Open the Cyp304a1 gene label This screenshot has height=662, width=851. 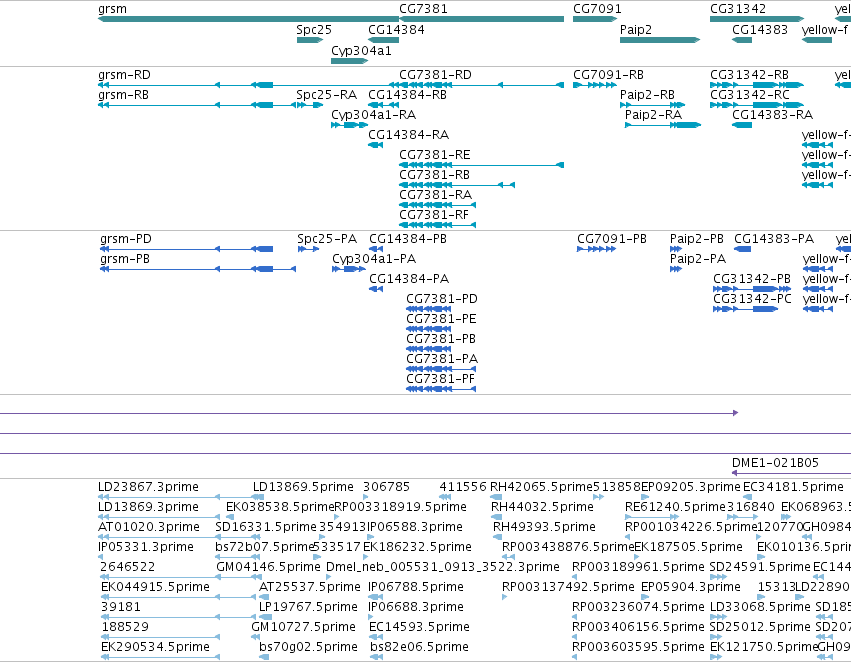coord(361,51)
